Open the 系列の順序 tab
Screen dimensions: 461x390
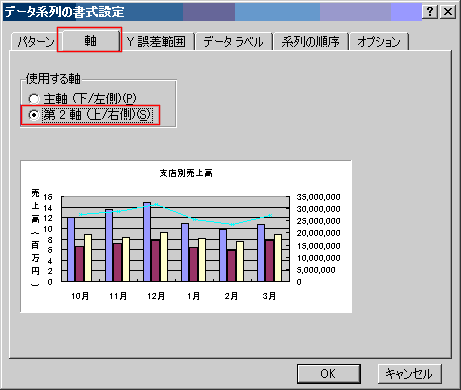[x=311, y=42]
